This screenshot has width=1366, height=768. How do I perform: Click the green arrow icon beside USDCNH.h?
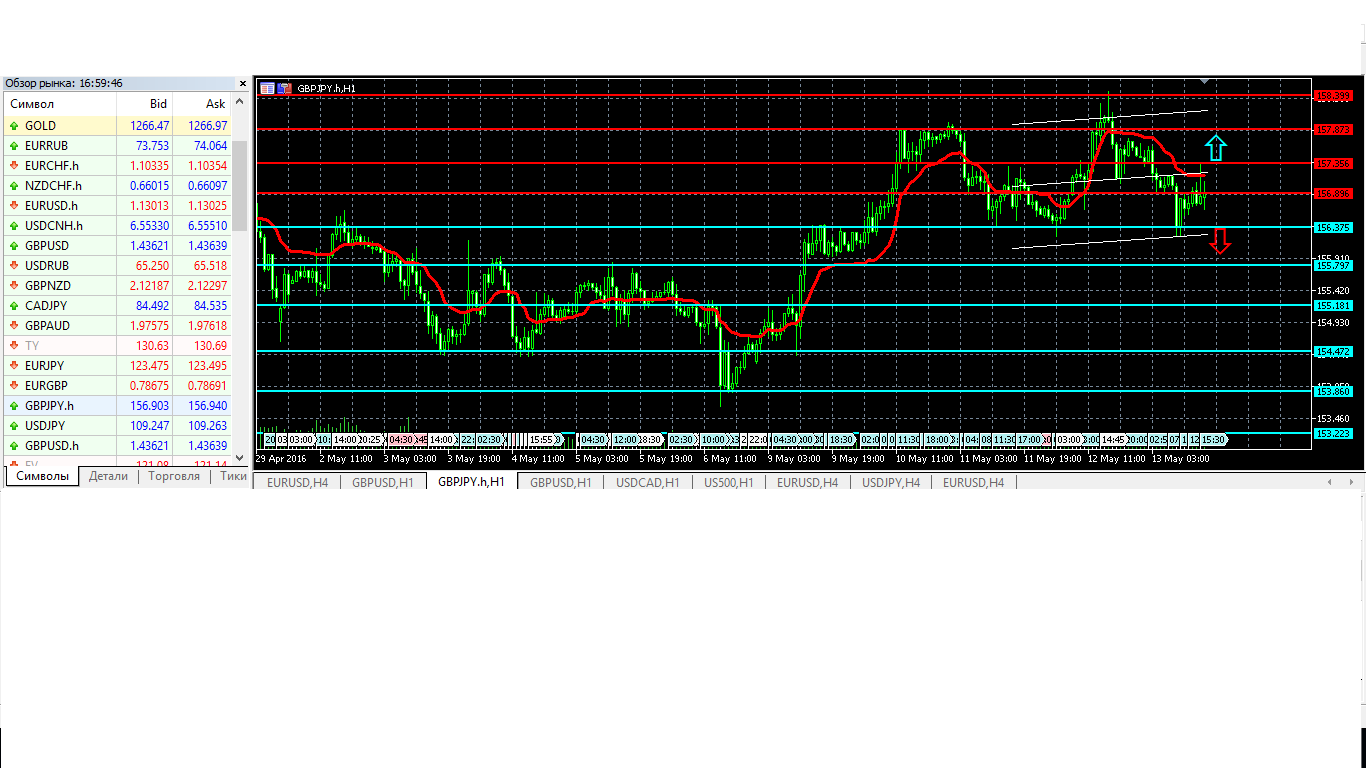(14, 226)
